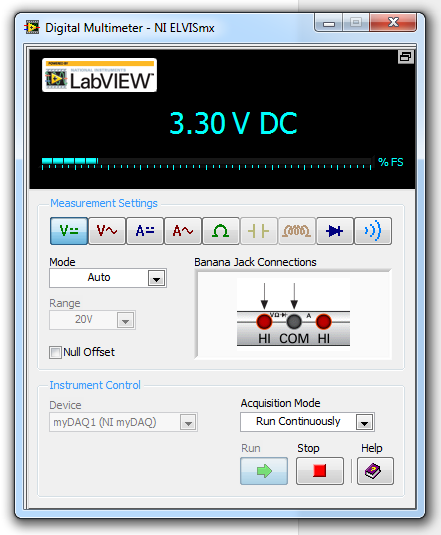Image resolution: width=441 pixels, height=535 pixels.
Task: Open Help with the book icon
Action: tap(375, 471)
